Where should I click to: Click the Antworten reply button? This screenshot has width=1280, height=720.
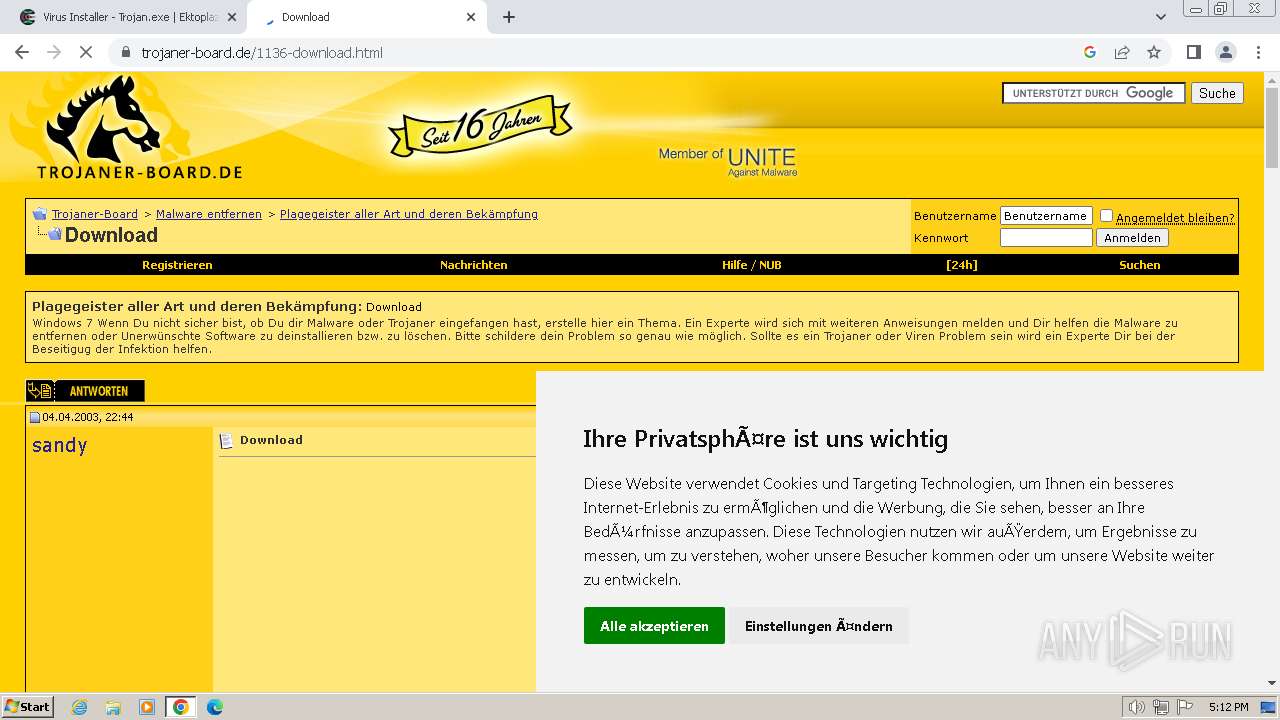[86, 391]
